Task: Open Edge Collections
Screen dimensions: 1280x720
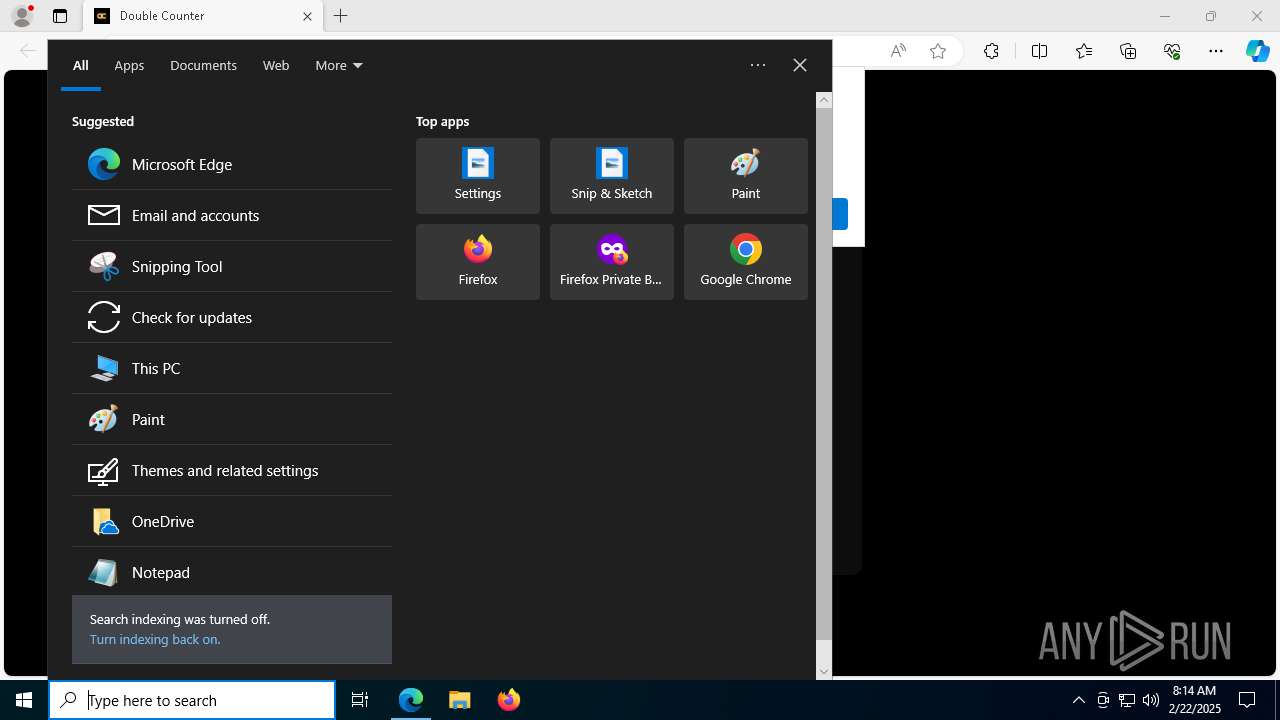Action: coord(1128,51)
